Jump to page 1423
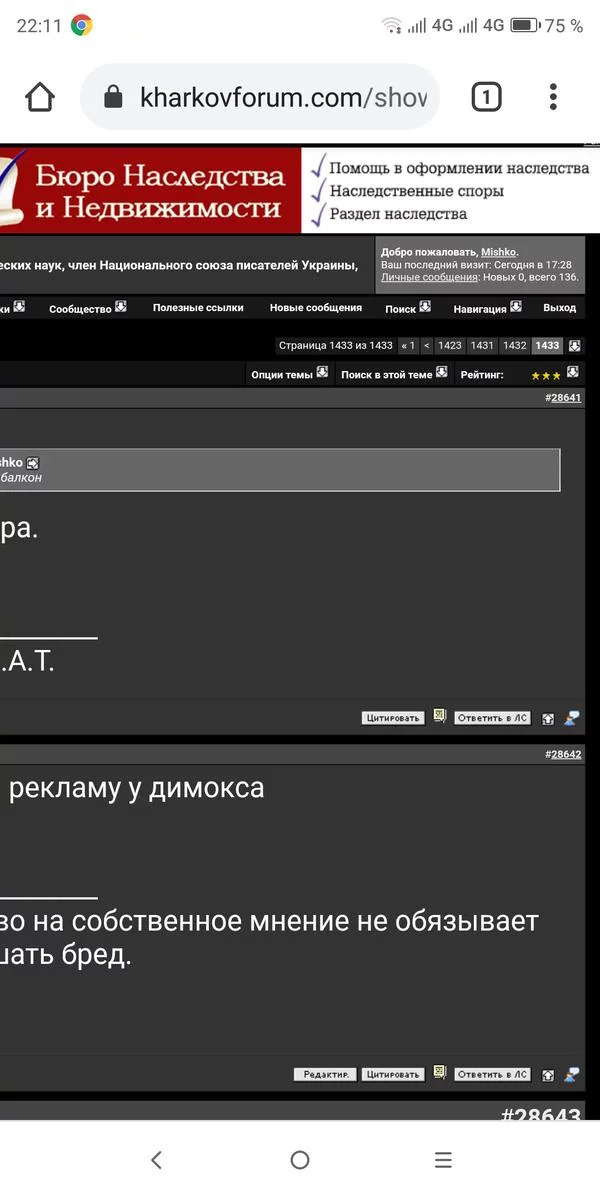Screen dimensions: 600x1200 tap(450, 345)
